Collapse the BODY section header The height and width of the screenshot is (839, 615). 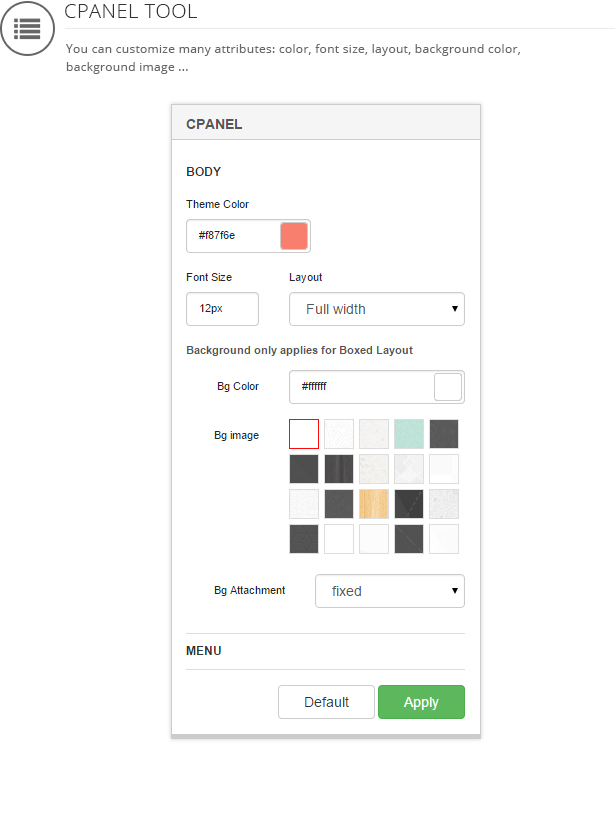point(204,172)
